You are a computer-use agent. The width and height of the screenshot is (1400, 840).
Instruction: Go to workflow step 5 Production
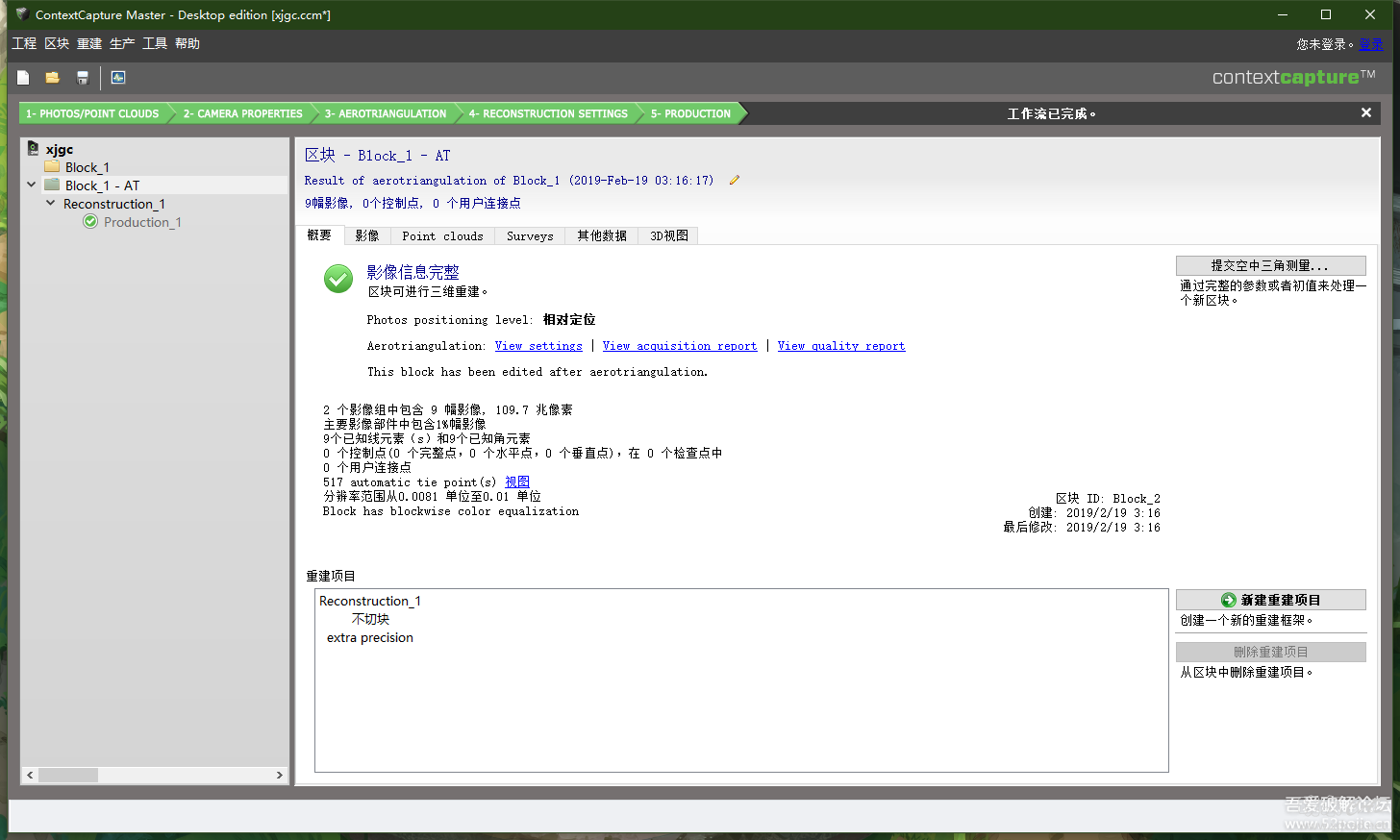coord(690,113)
